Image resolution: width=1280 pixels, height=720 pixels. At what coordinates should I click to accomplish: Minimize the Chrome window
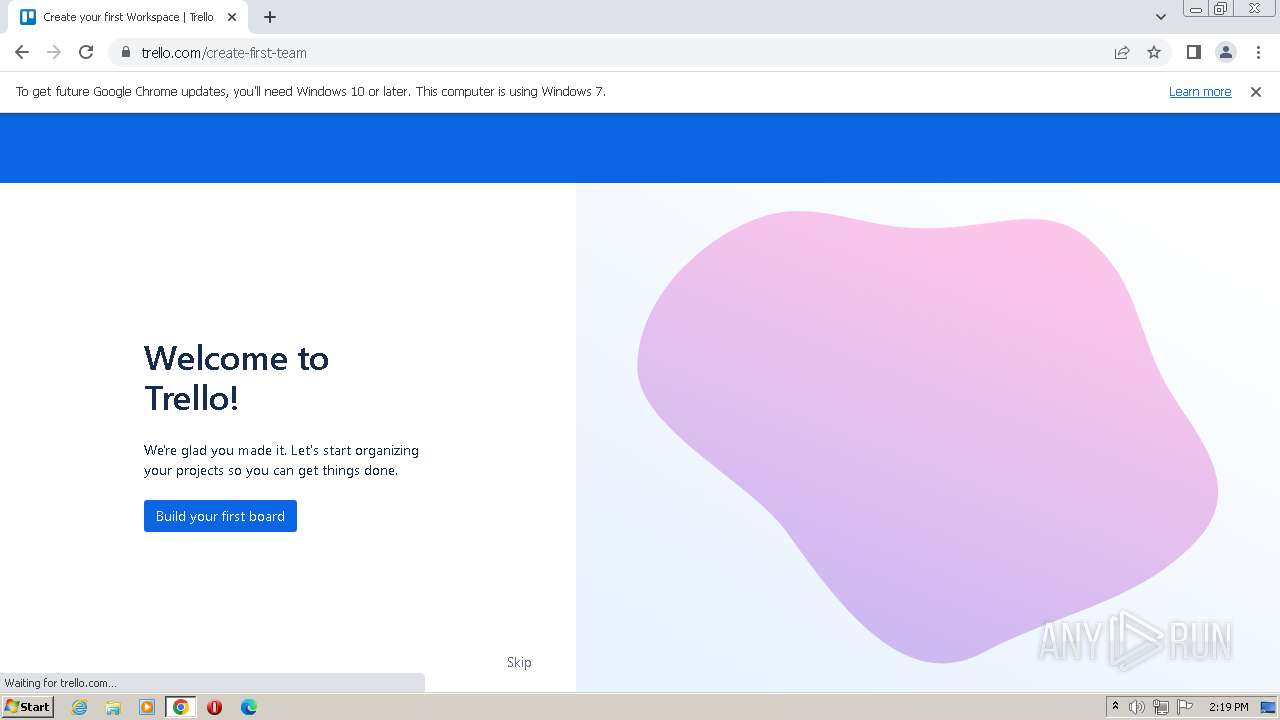click(x=1195, y=9)
